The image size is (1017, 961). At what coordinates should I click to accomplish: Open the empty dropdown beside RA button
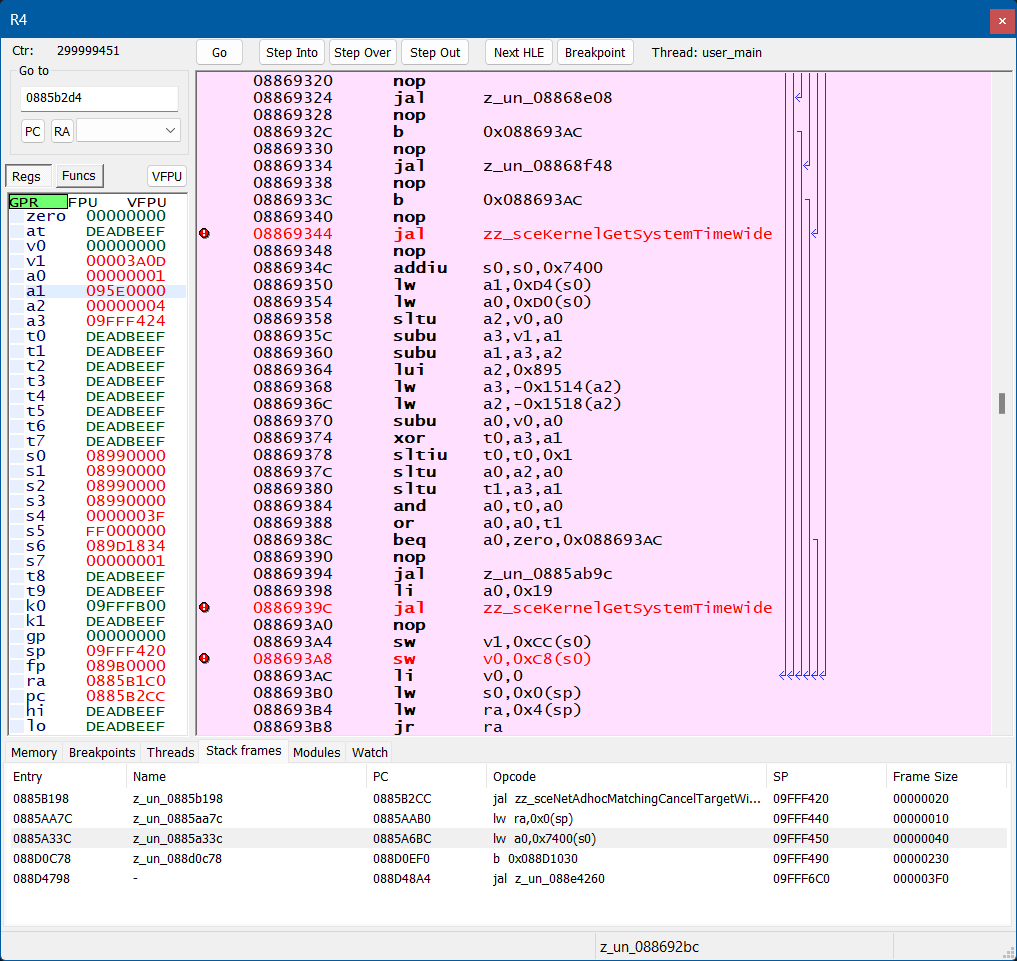pos(128,131)
